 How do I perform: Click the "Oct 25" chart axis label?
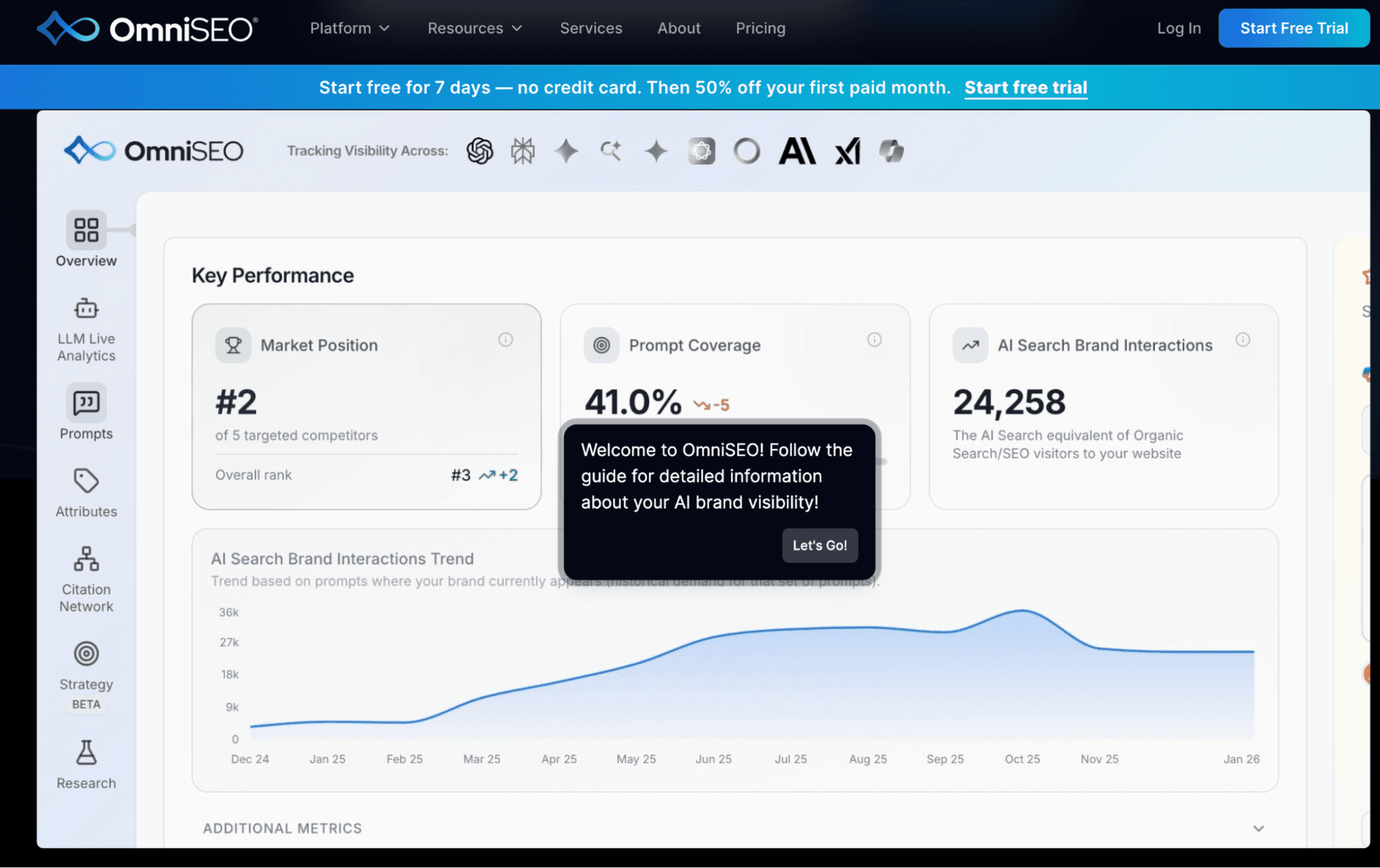pyautogui.click(x=1022, y=759)
